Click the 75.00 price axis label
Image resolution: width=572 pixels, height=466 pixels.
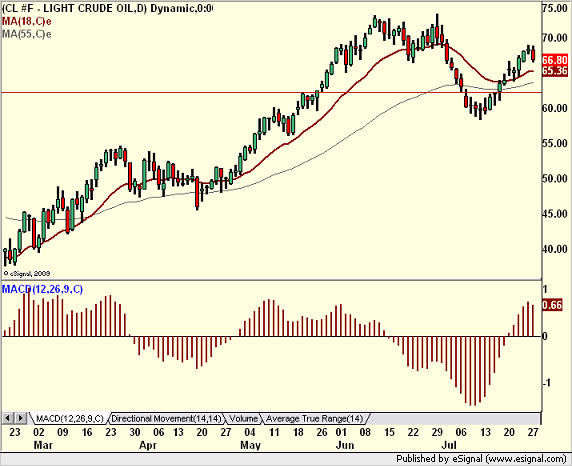click(554, 8)
